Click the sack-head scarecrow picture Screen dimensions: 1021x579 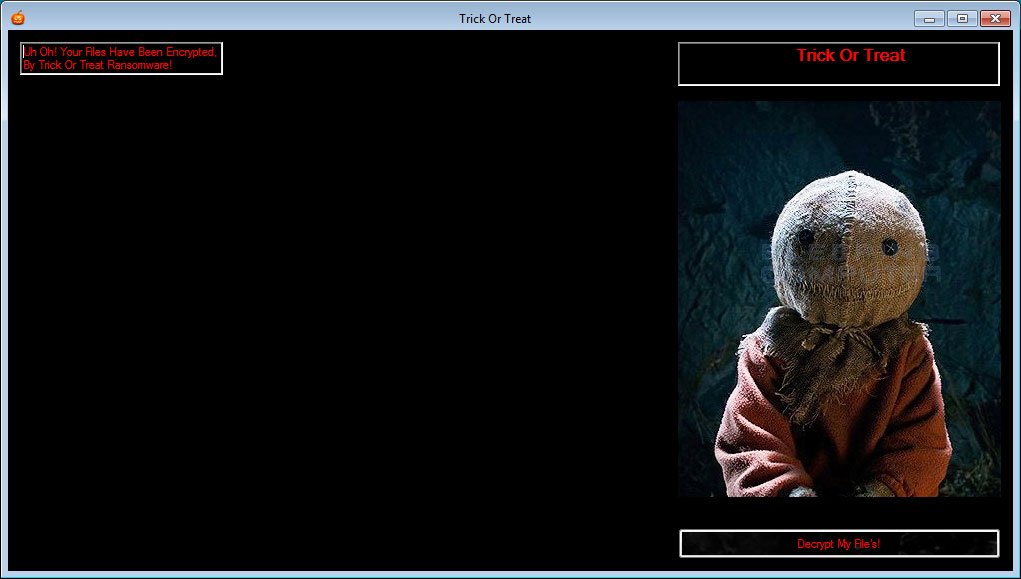(x=839, y=299)
